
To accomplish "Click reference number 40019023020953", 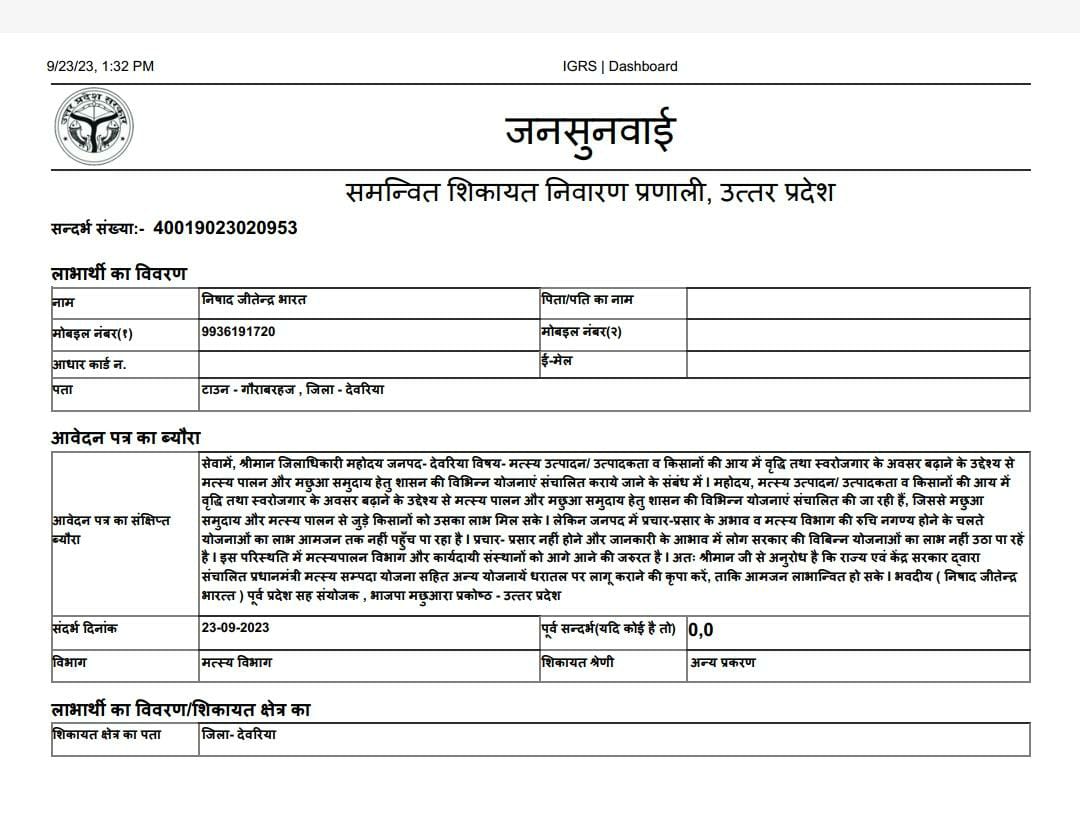I will (225, 228).
